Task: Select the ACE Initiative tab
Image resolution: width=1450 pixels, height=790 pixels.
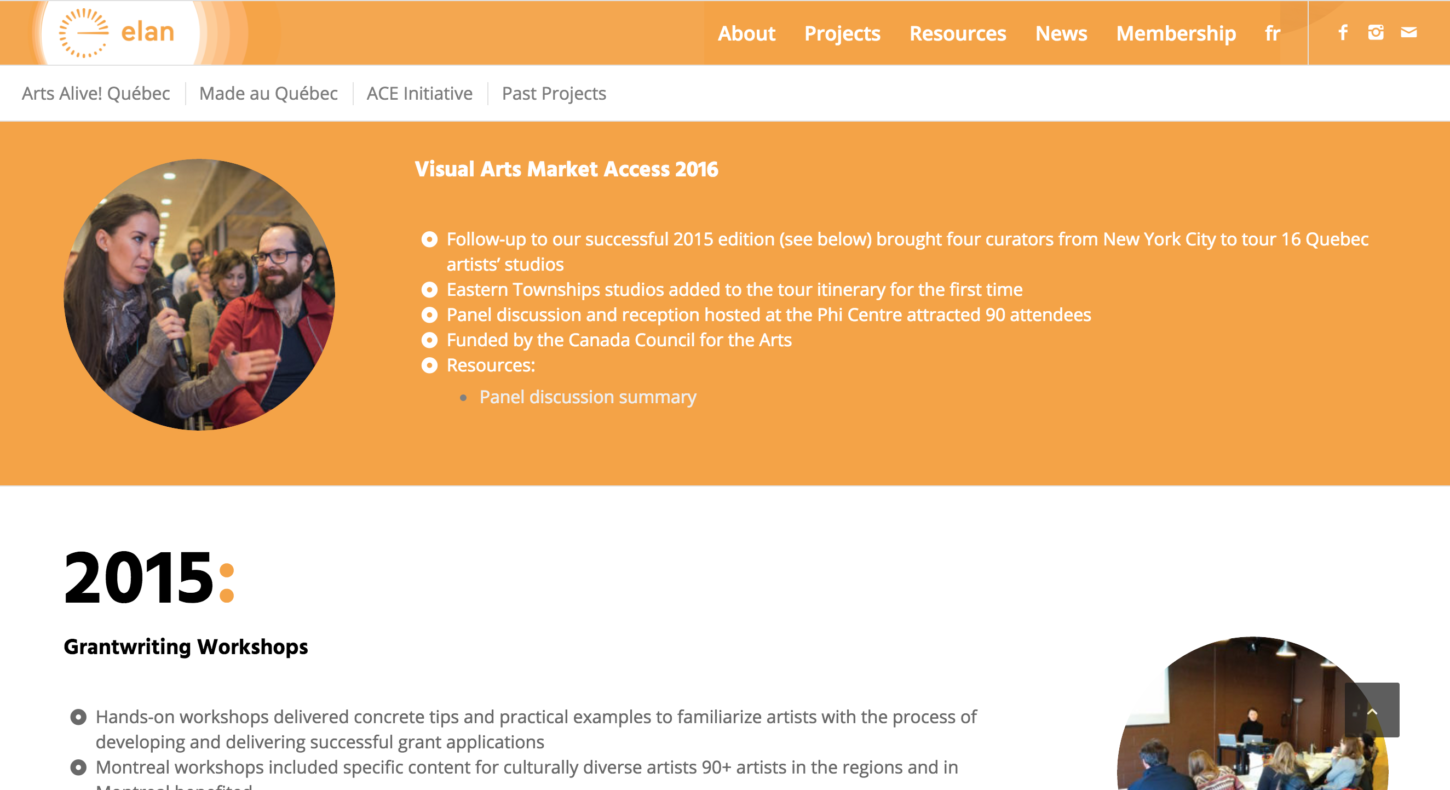Action: coord(419,93)
